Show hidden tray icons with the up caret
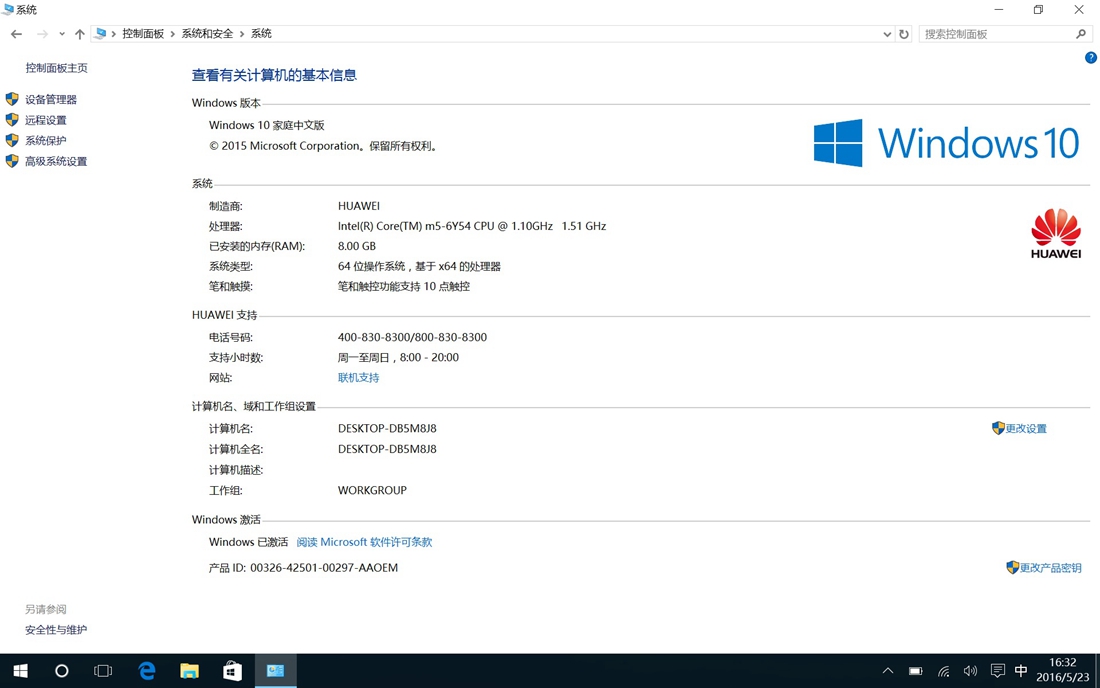1100x688 pixels. [887, 671]
